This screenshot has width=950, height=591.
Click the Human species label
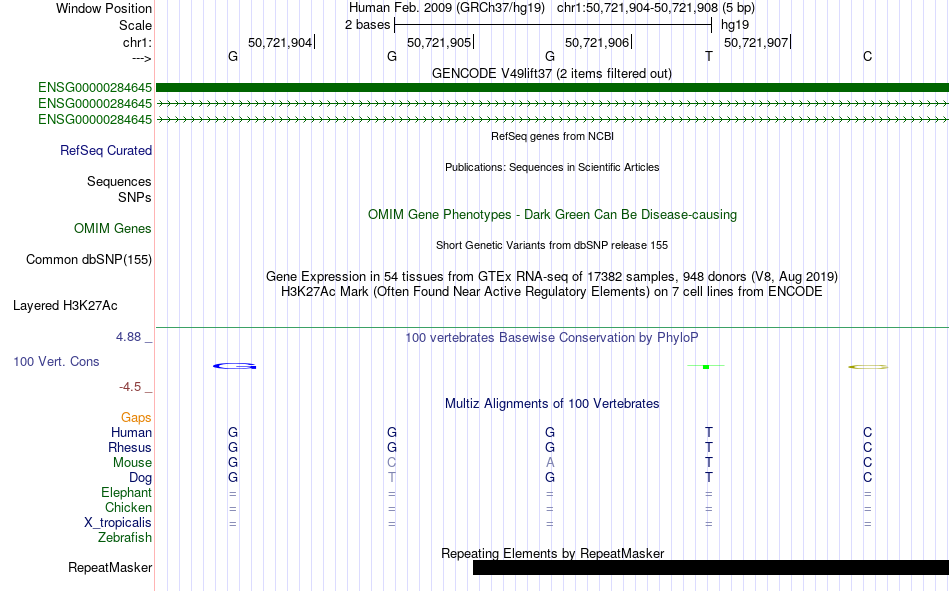131,432
